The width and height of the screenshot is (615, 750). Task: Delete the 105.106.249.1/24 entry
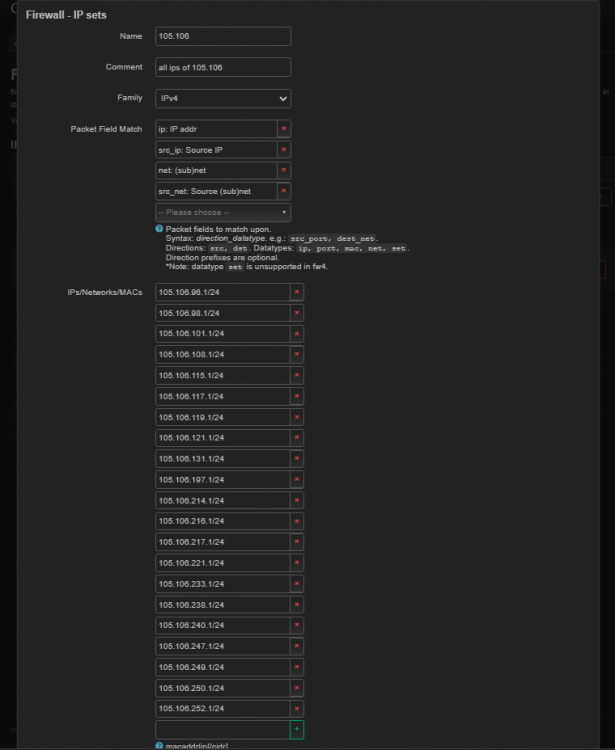[297, 667]
